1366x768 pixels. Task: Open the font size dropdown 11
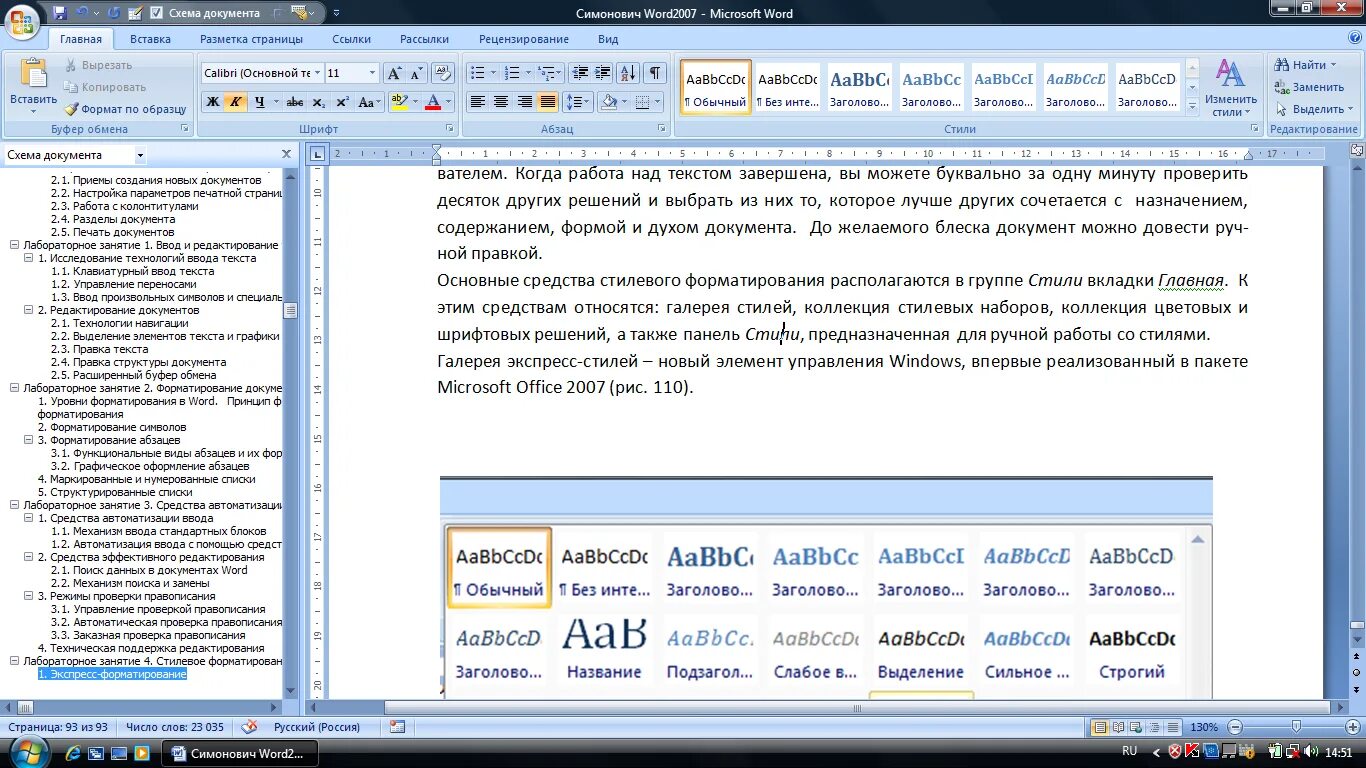point(372,73)
